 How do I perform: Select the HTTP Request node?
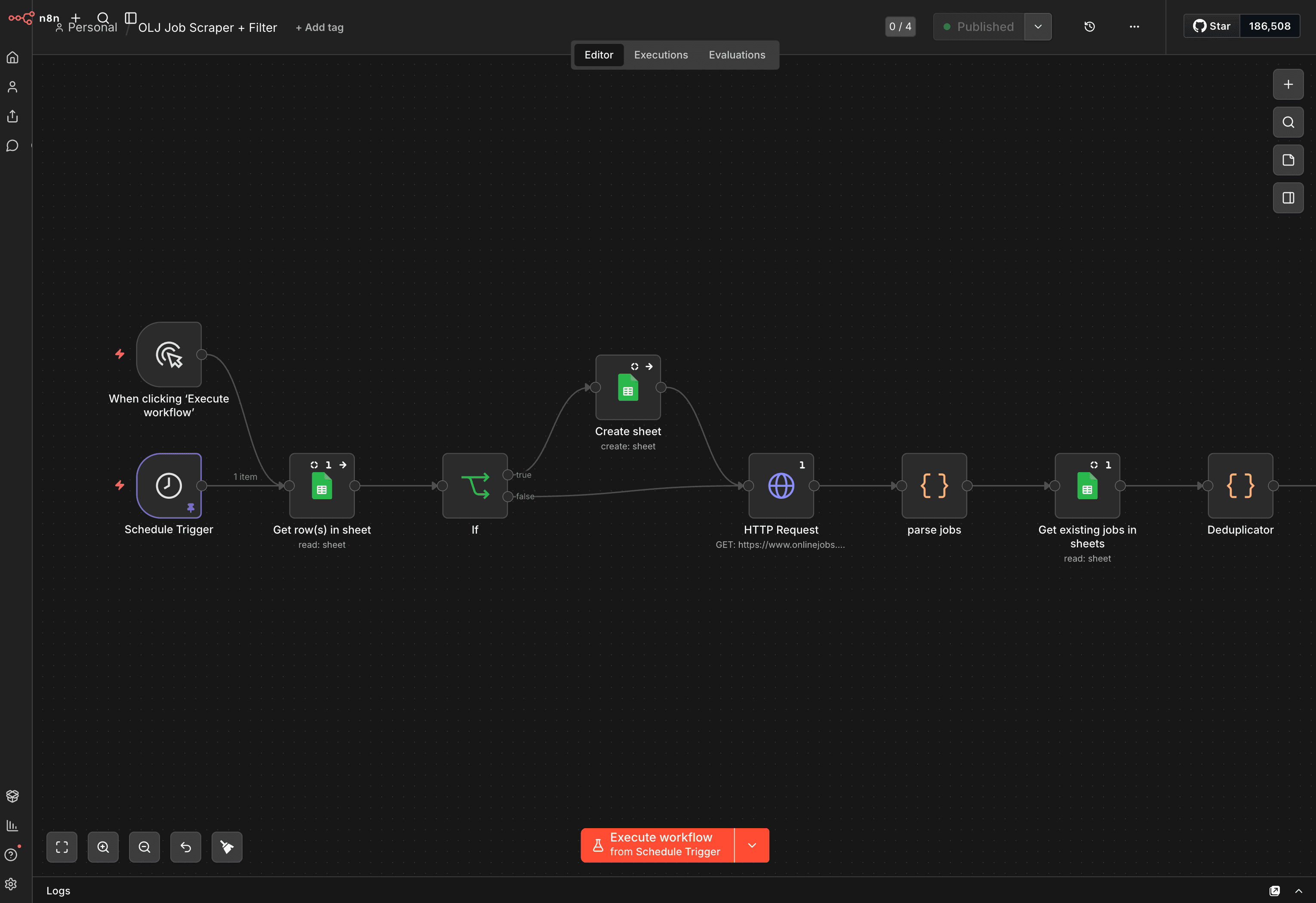(781, 486)
